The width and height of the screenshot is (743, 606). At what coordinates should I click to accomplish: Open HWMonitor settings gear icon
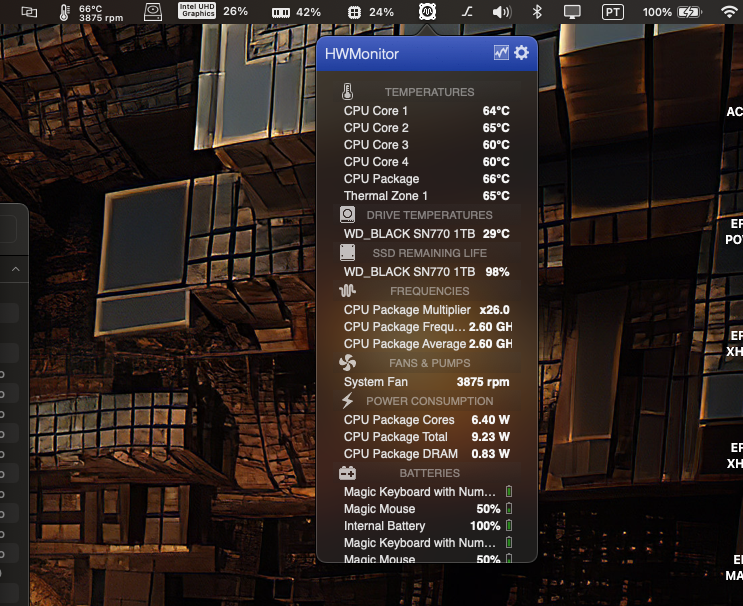521,53
